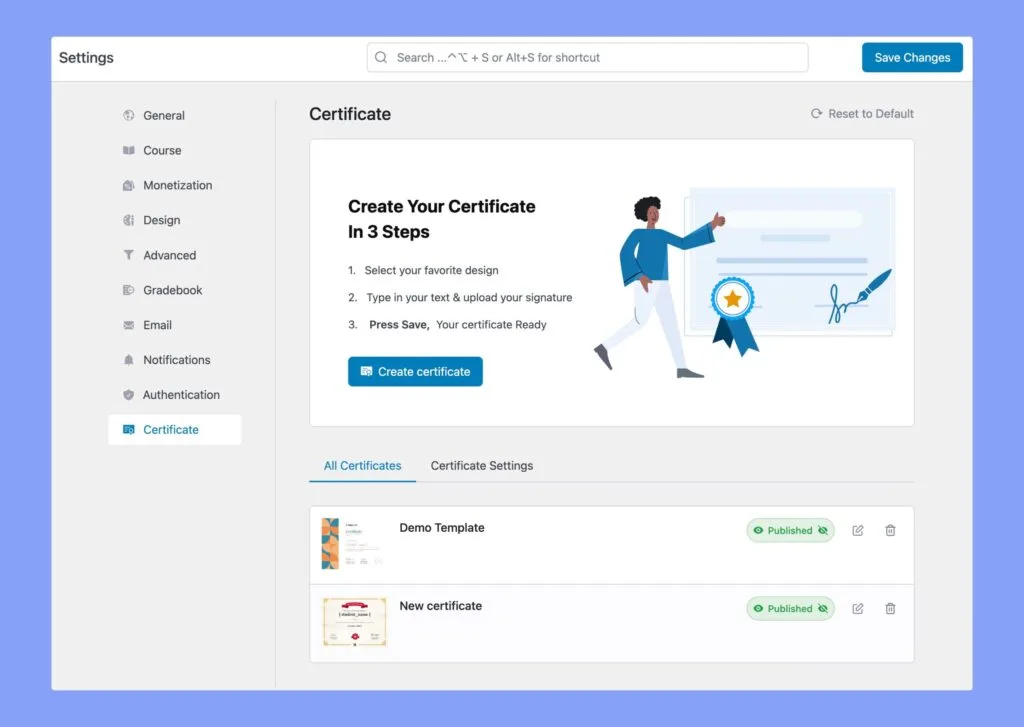This screenshot has width=1024, height=727.
Task: Switch to the Certificate Settings tab
Action: (482, 465)
